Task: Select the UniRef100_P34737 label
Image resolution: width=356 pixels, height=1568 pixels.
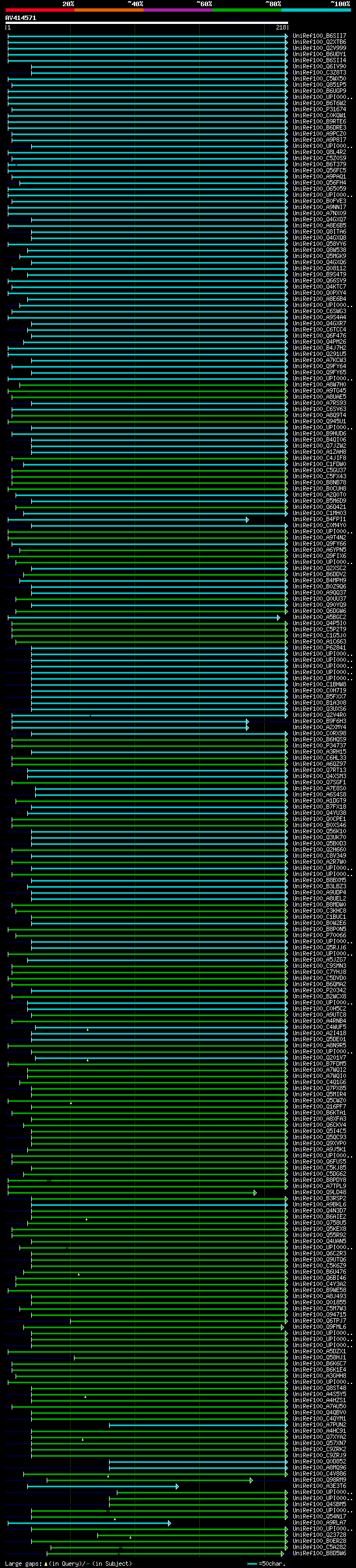Action: (x=319, y=746)
